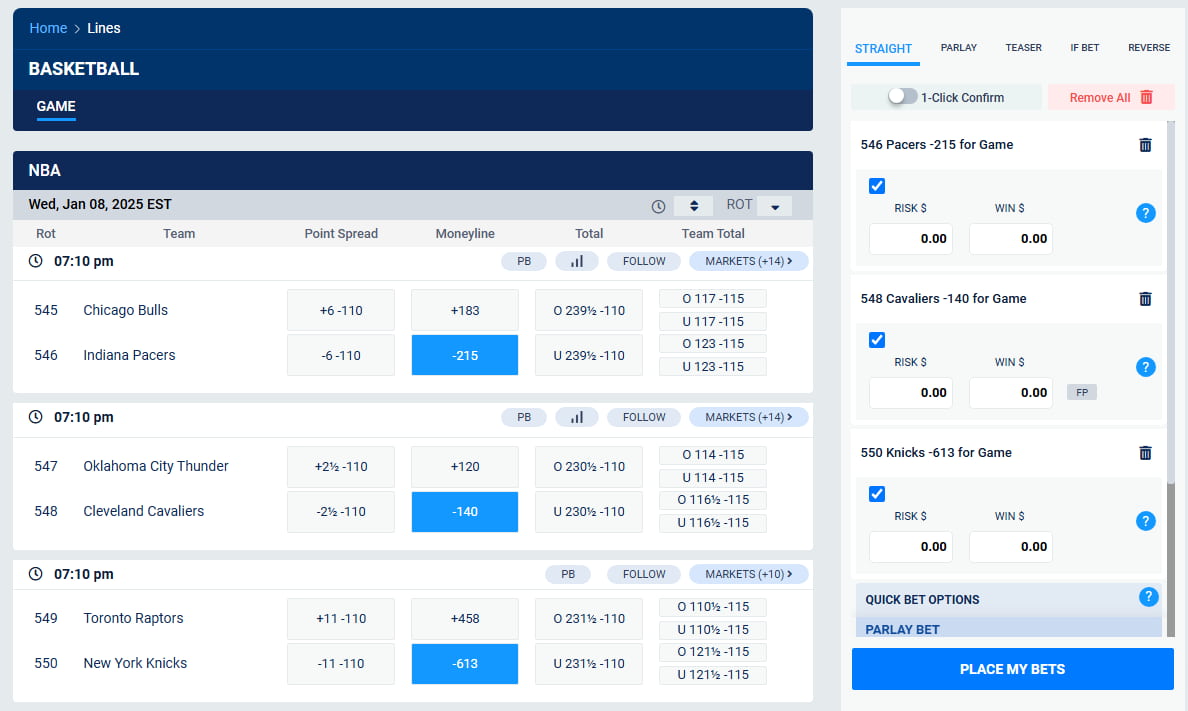Click Follow for Raptors vs Knicks game
1188x711 pixels.
(x=644, y=575)
